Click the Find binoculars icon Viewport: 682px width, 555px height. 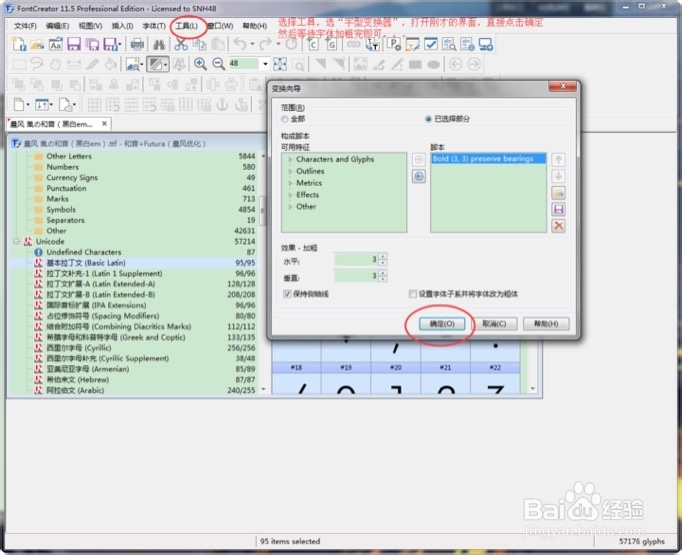coord(159,44)
